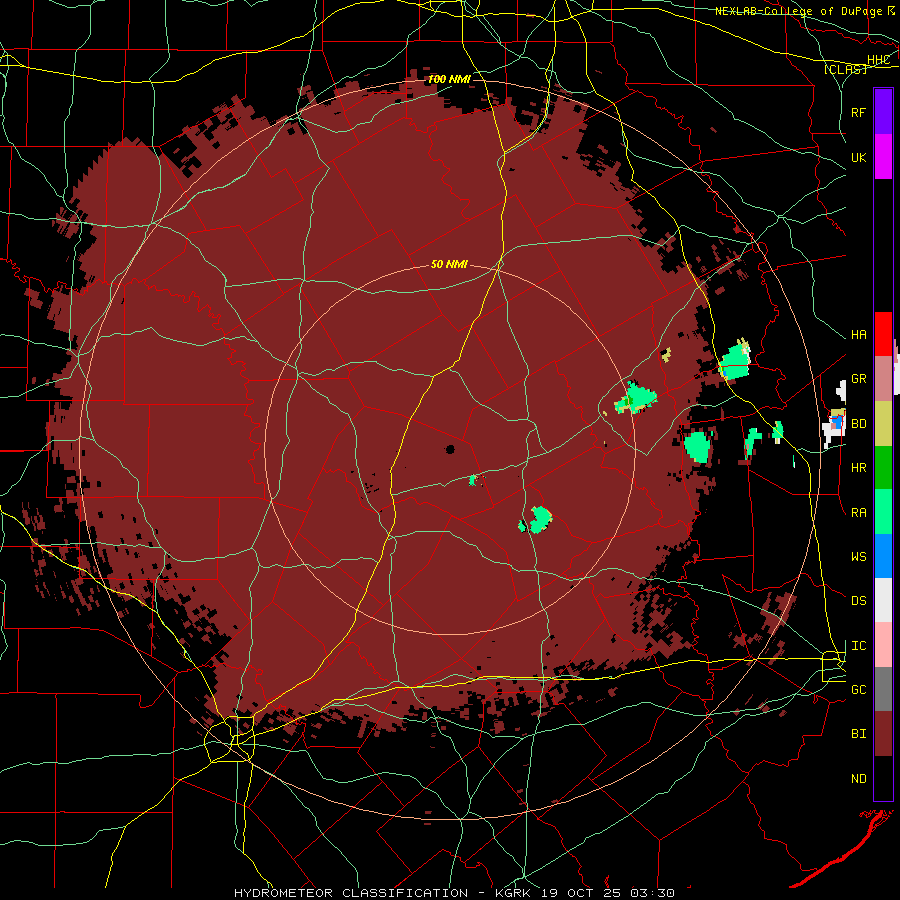
Task: Select the GR legend color block
Action: coord(883,378)
